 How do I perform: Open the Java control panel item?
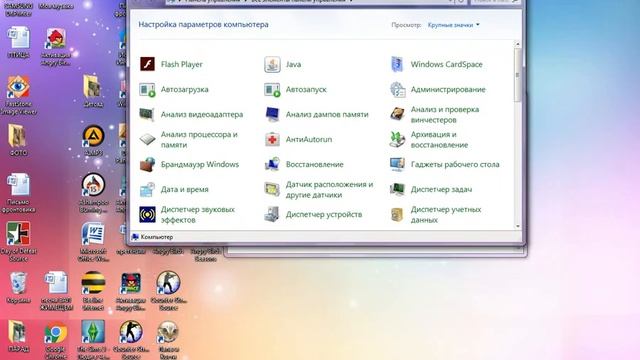pos(282,64)
